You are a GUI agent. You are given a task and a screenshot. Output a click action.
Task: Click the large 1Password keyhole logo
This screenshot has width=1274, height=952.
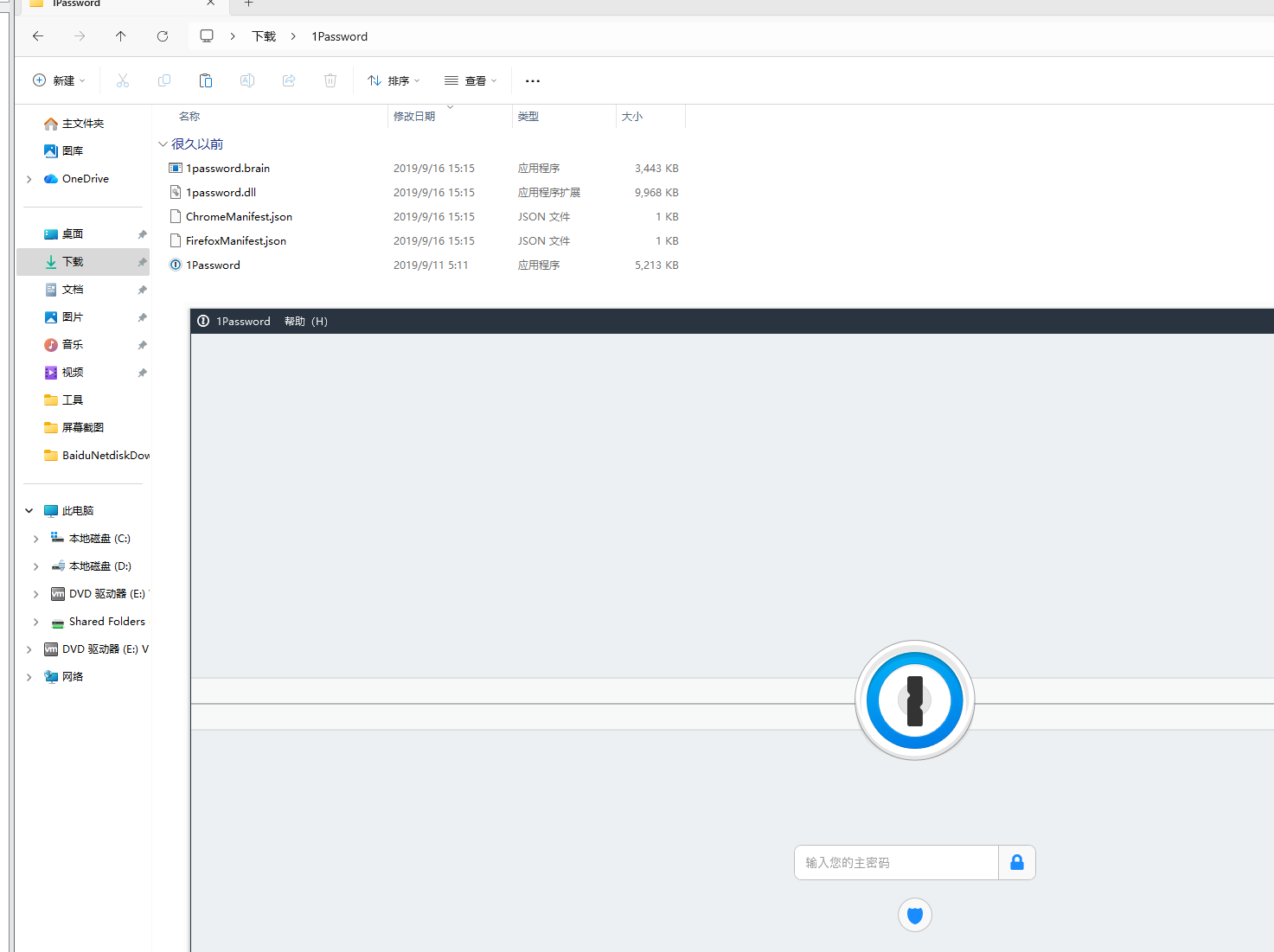point(915,700)
